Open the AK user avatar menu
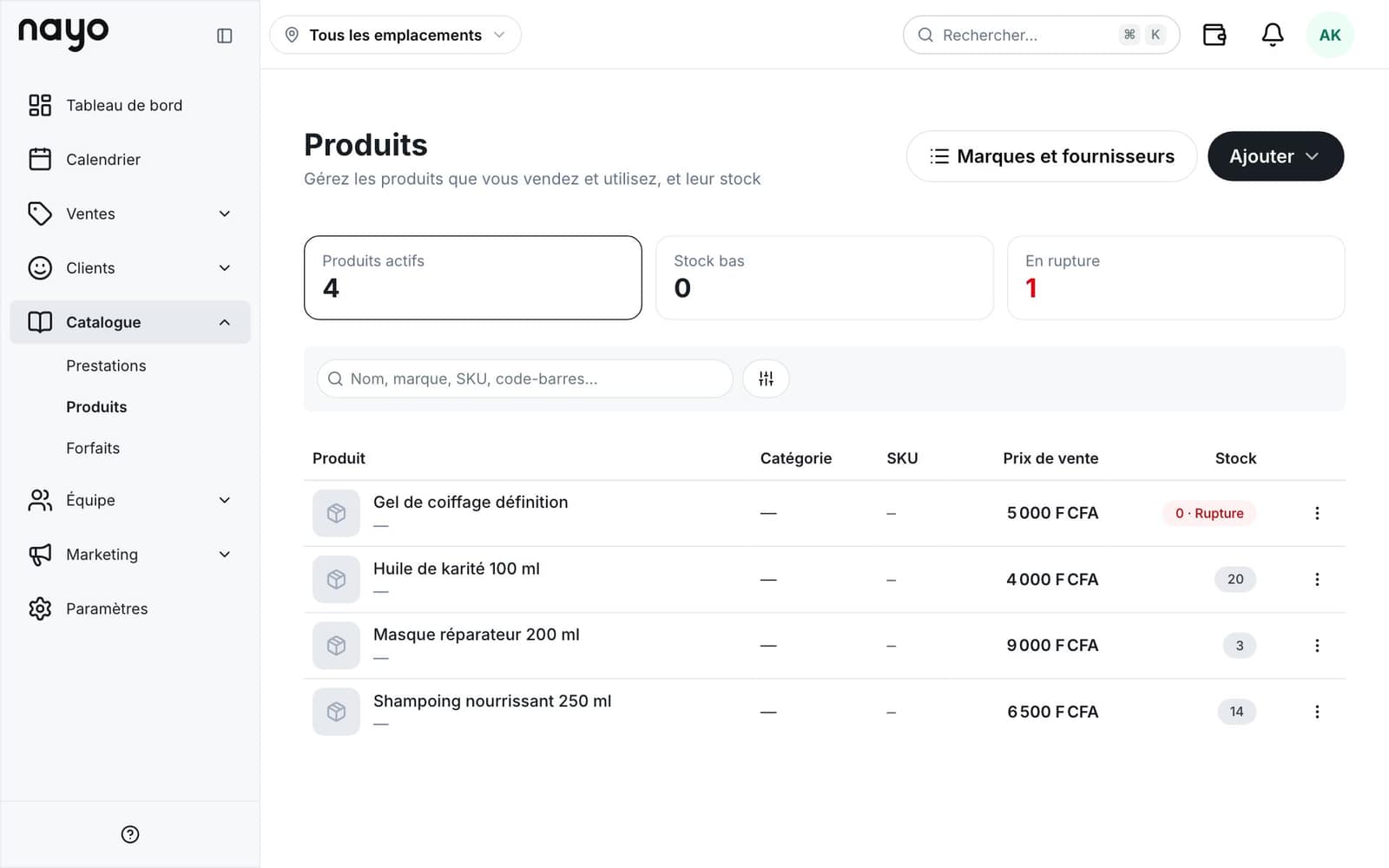Viewport: 1389px width, 868px height. tap(1330, 35)
